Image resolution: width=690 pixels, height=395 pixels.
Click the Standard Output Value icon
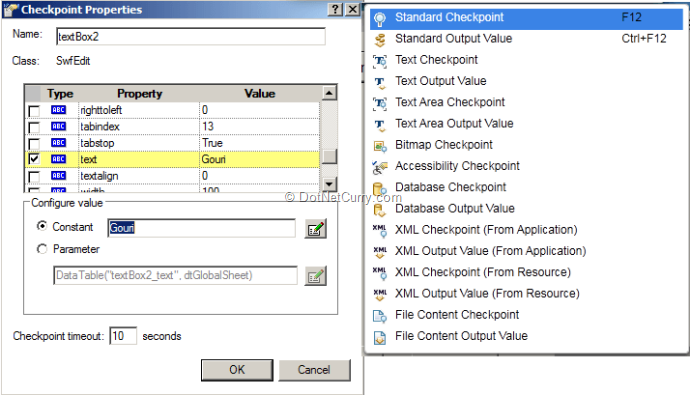pos(379,40)
